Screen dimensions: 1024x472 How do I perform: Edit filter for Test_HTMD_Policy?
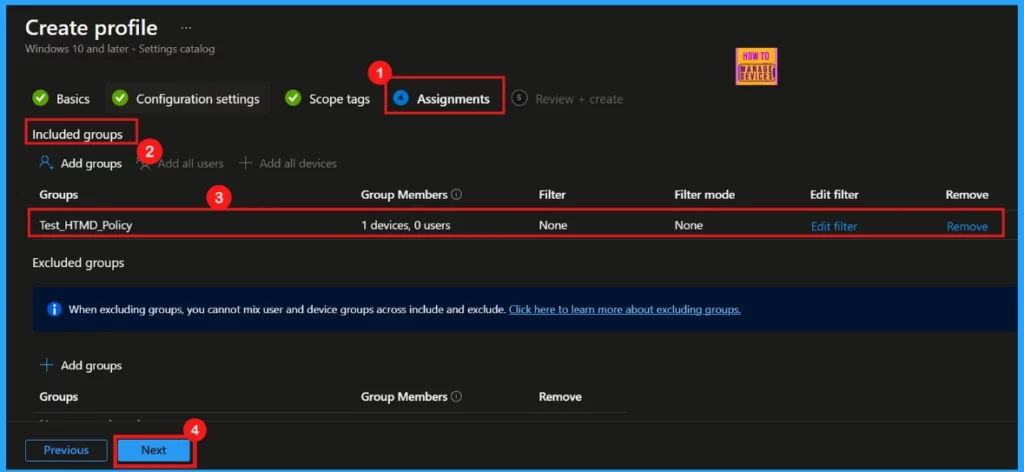click(x=834, y=227)
